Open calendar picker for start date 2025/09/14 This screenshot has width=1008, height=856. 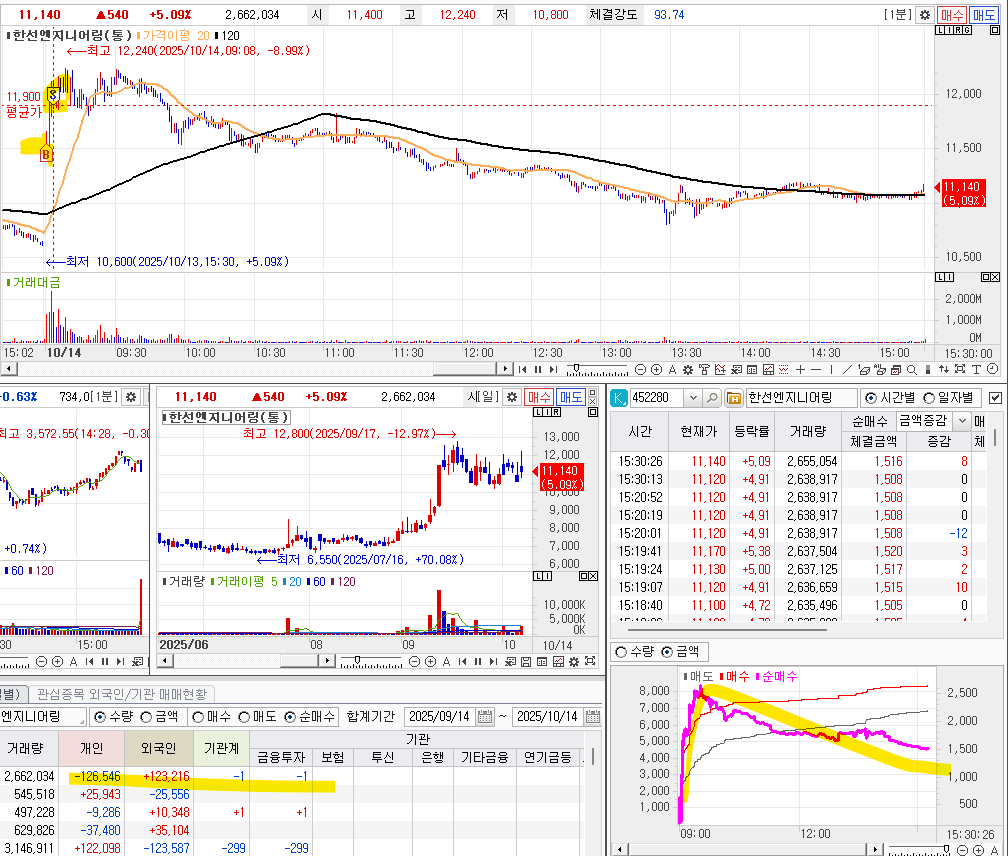(485, 717)
